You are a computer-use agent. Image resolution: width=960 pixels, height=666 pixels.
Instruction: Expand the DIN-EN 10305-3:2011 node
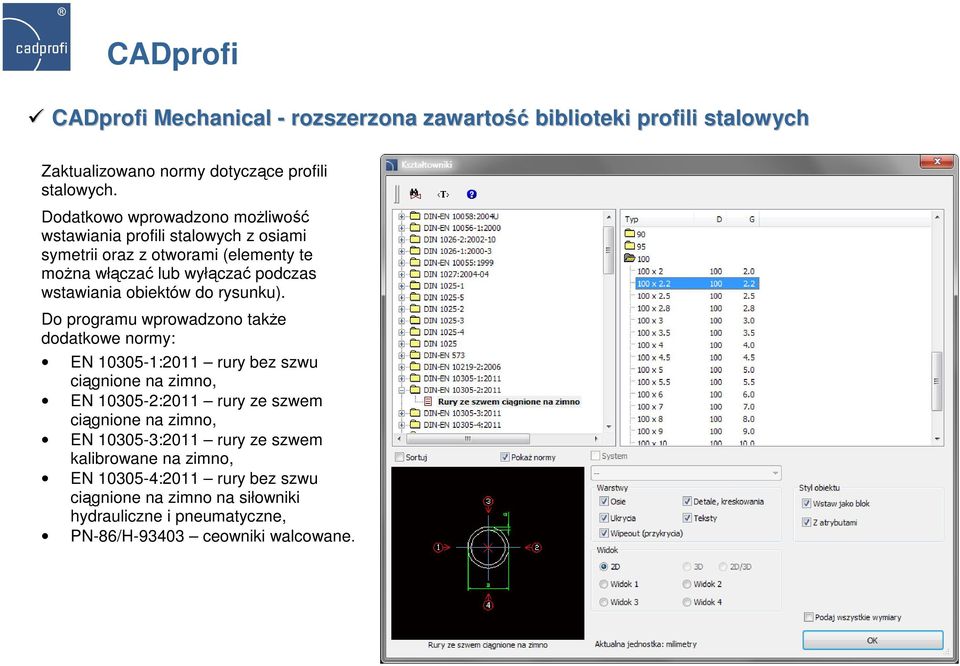(x=402, y=413)
